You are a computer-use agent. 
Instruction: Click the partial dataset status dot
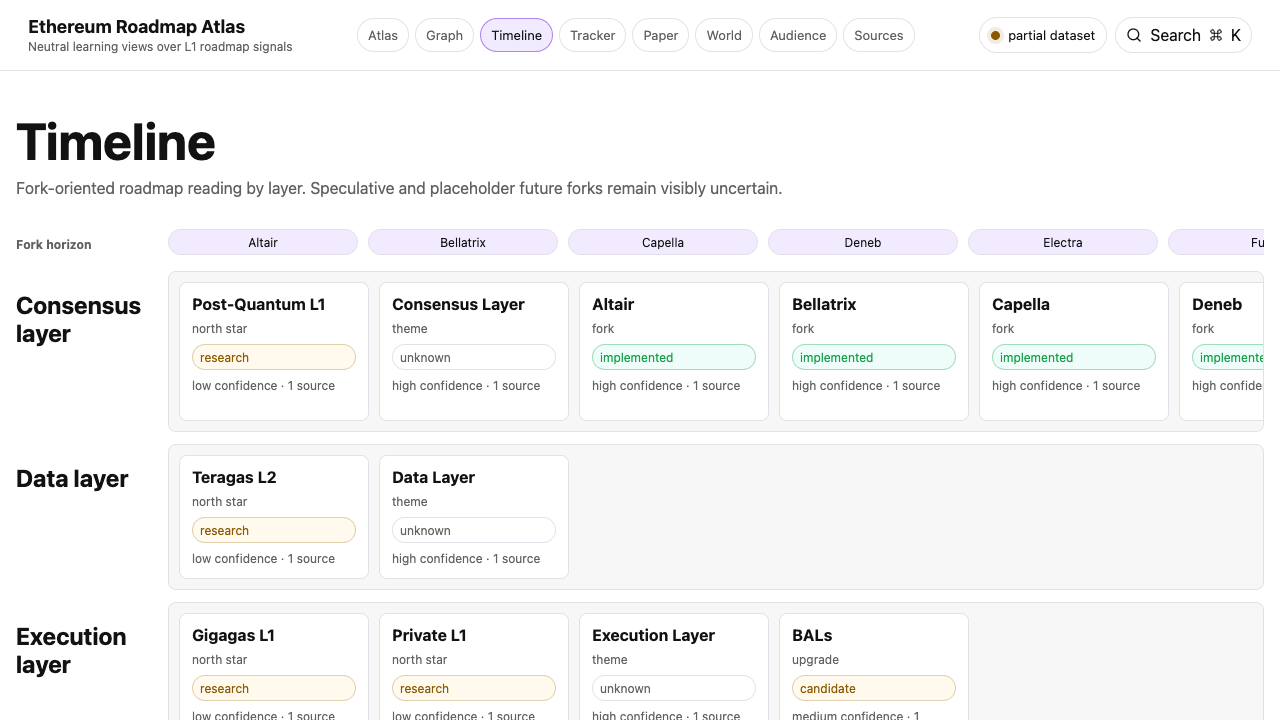pyautogui.click(x=995, y=35)
